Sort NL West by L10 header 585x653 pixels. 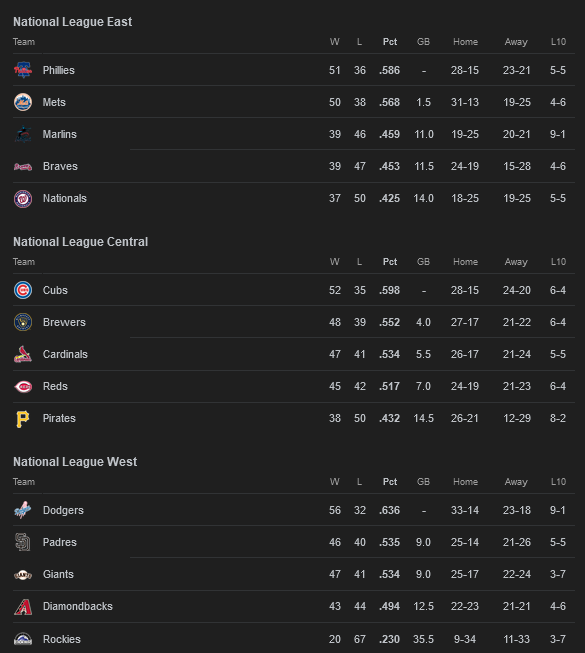(558, 481)
